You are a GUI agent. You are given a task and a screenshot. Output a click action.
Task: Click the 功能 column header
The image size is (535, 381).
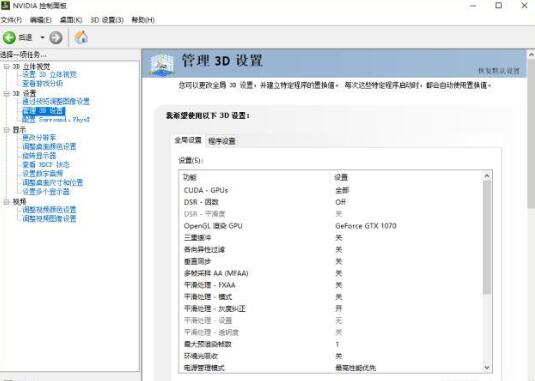tap(190, 177)
